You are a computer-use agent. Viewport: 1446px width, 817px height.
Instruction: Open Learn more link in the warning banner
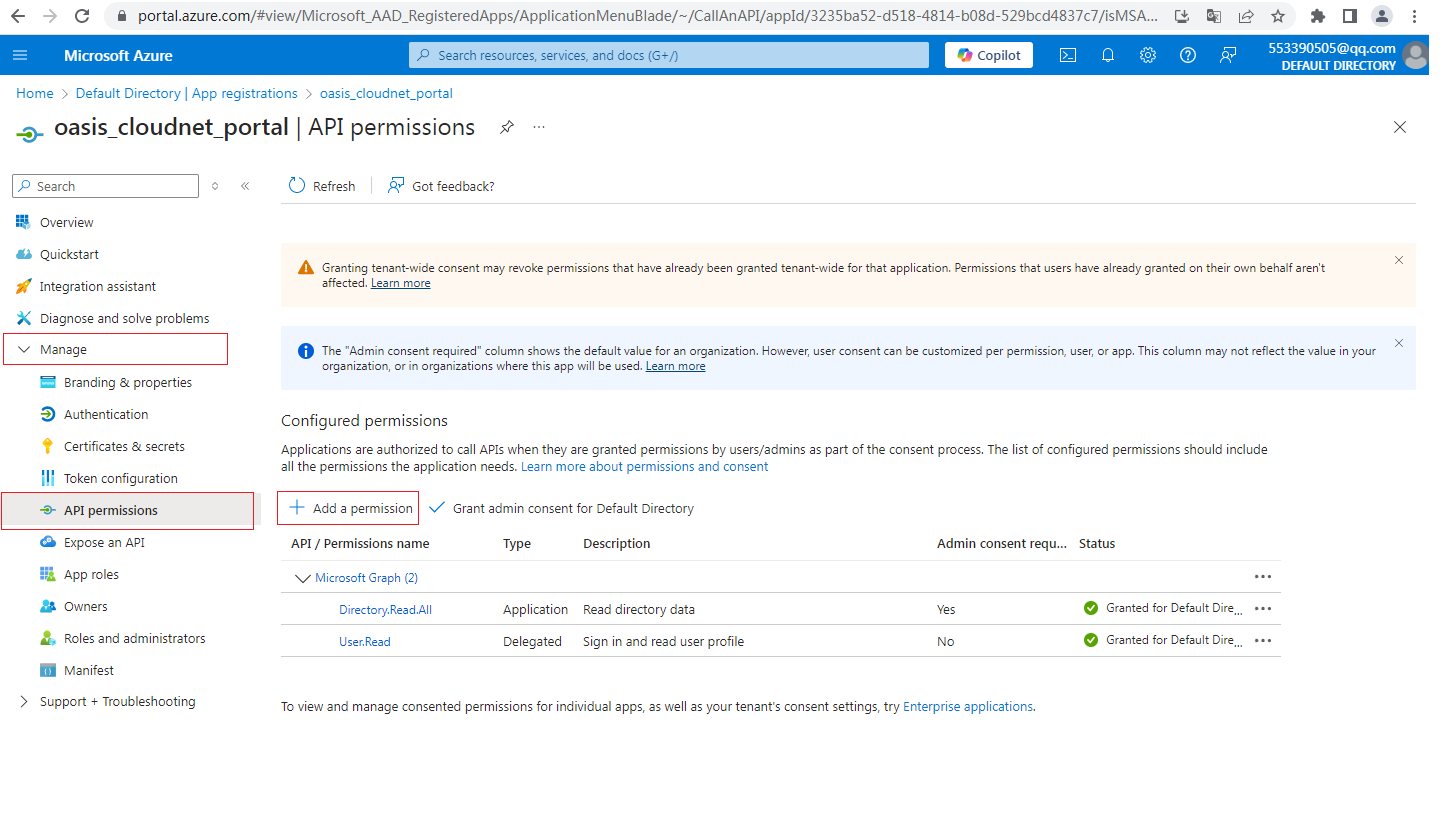(400, 283)
